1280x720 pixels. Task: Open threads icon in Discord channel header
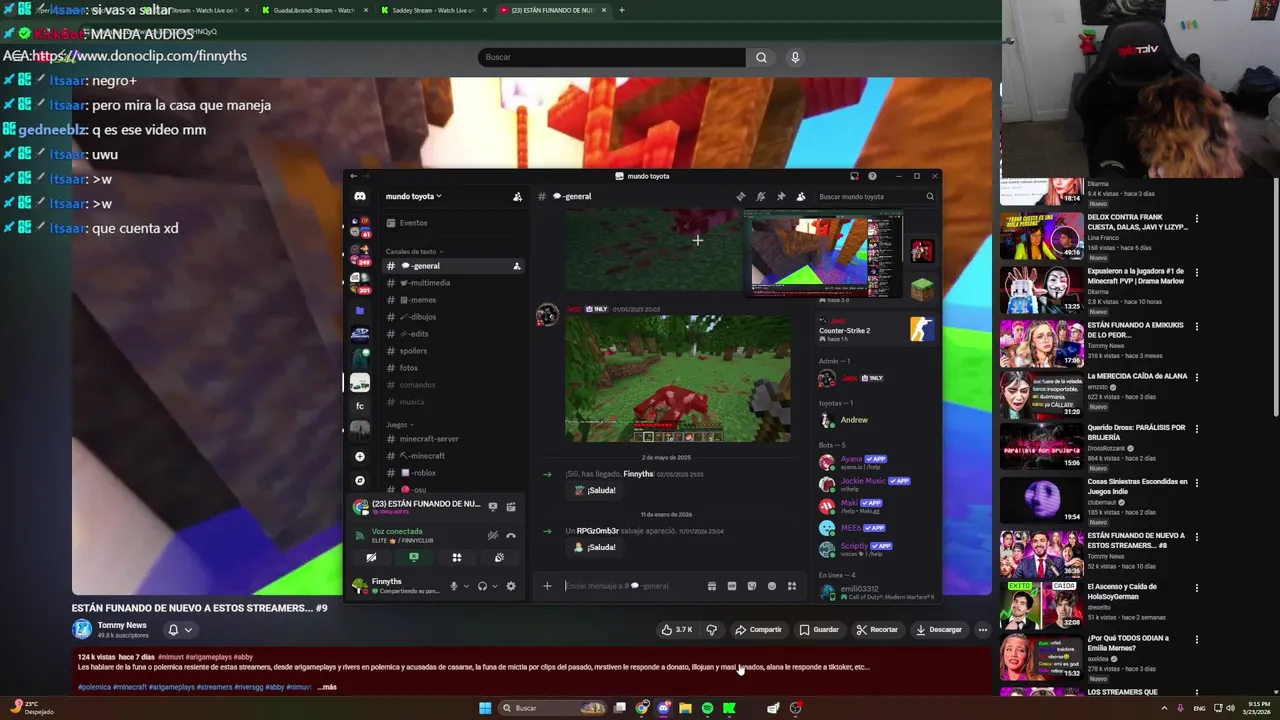(741, 197)
